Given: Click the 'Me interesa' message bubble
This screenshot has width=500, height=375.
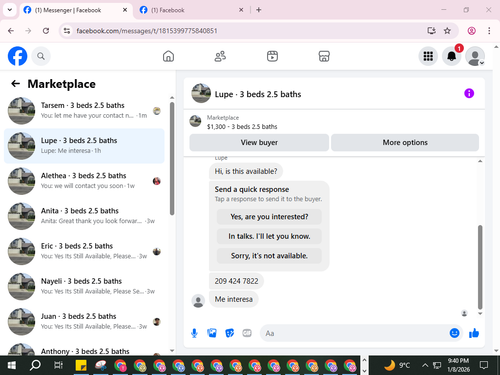Looking at the screenshot, I should (234, 299).
